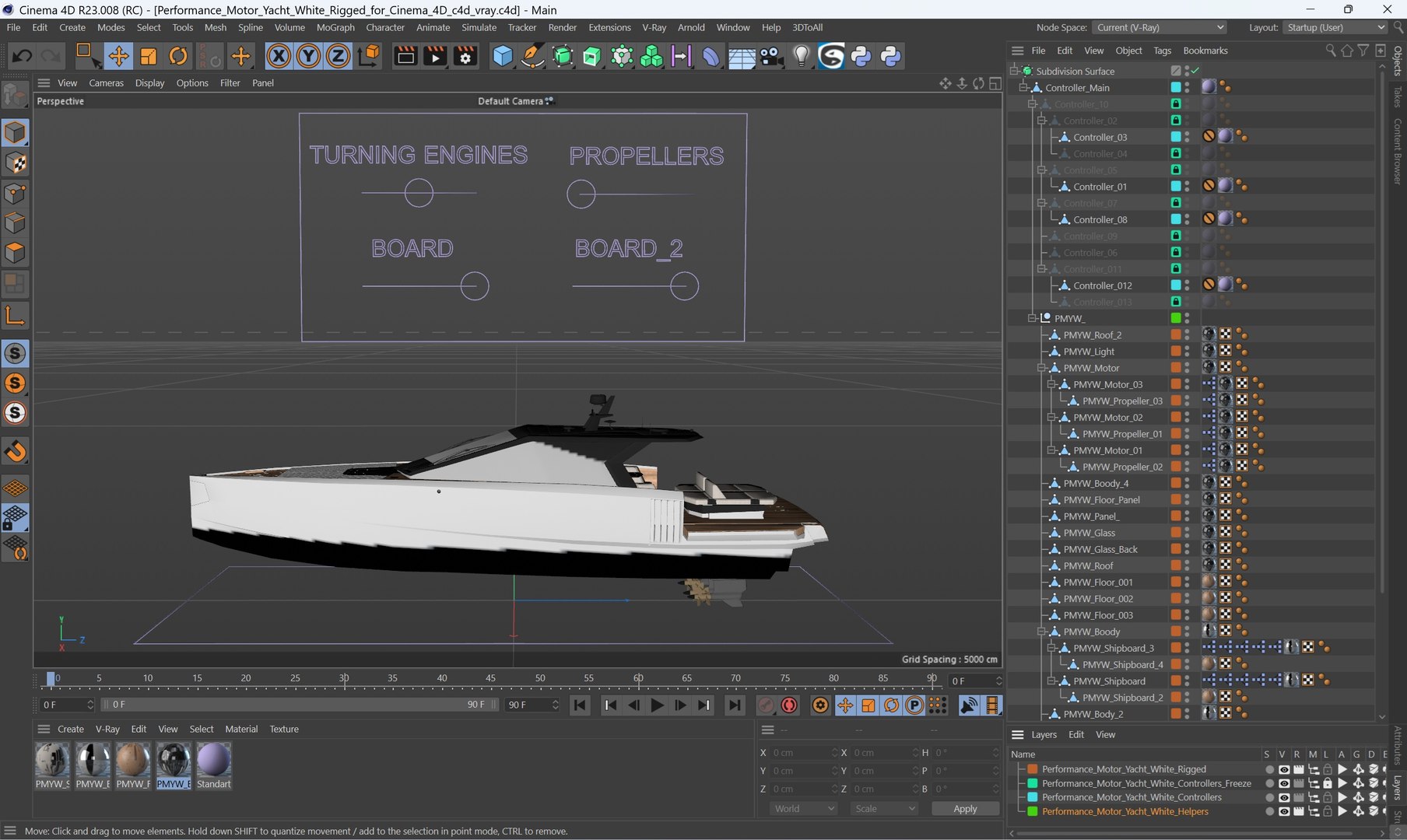Select the Texture mode icon in left toolbar
Image resolution: width=1407 pixels, height=840 pixels.
point(16,163)
